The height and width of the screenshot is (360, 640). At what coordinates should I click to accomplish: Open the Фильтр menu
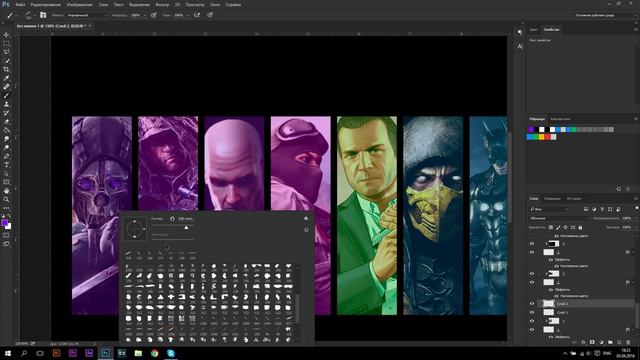click(162, 4)
